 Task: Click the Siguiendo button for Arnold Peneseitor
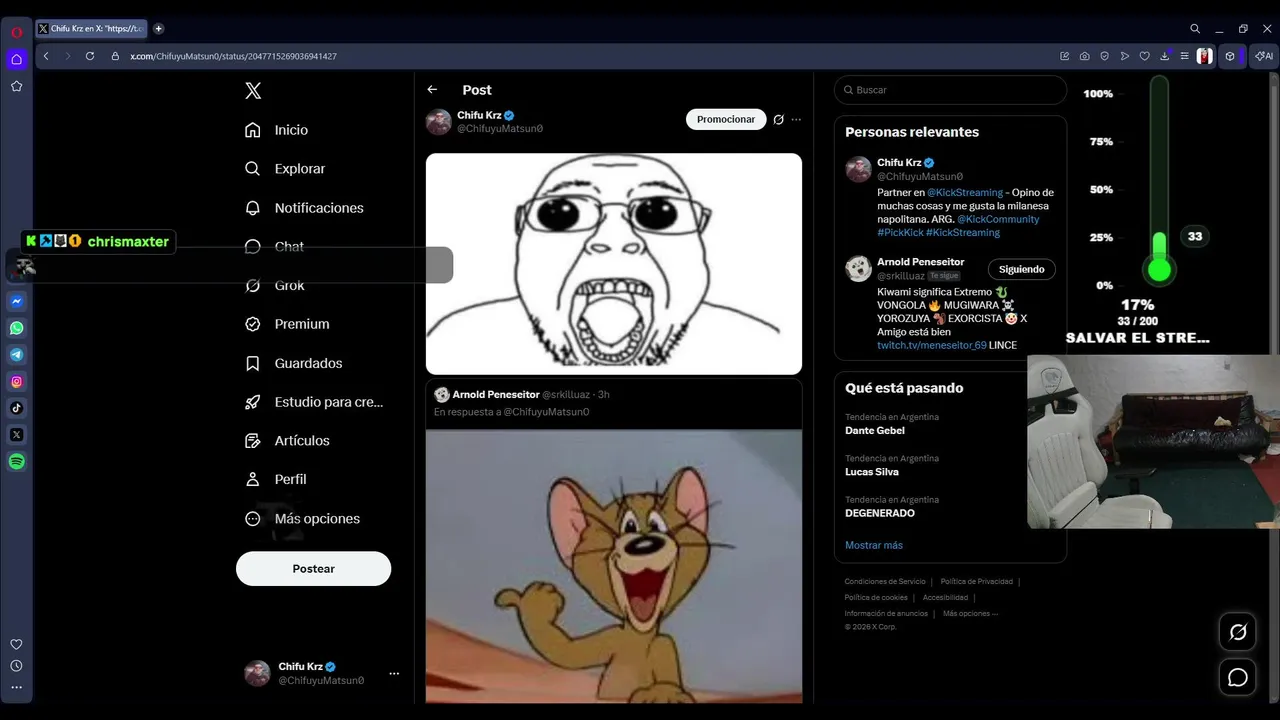[x=1021, y=269]
